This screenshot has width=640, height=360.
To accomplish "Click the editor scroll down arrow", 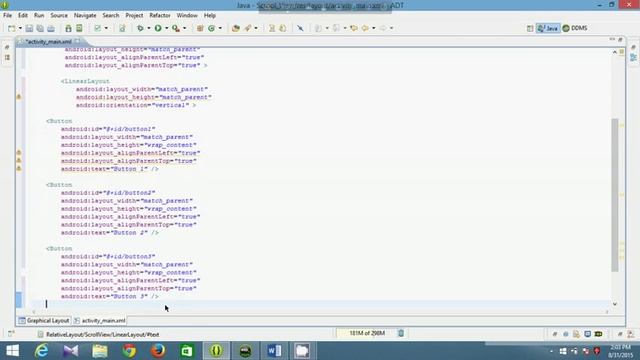I will pos(615,304).
